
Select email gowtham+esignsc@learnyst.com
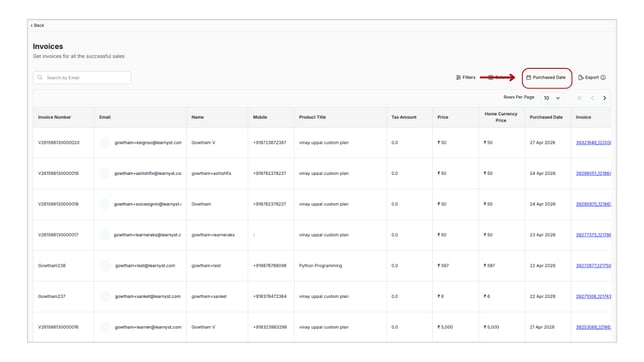point(148,143)
